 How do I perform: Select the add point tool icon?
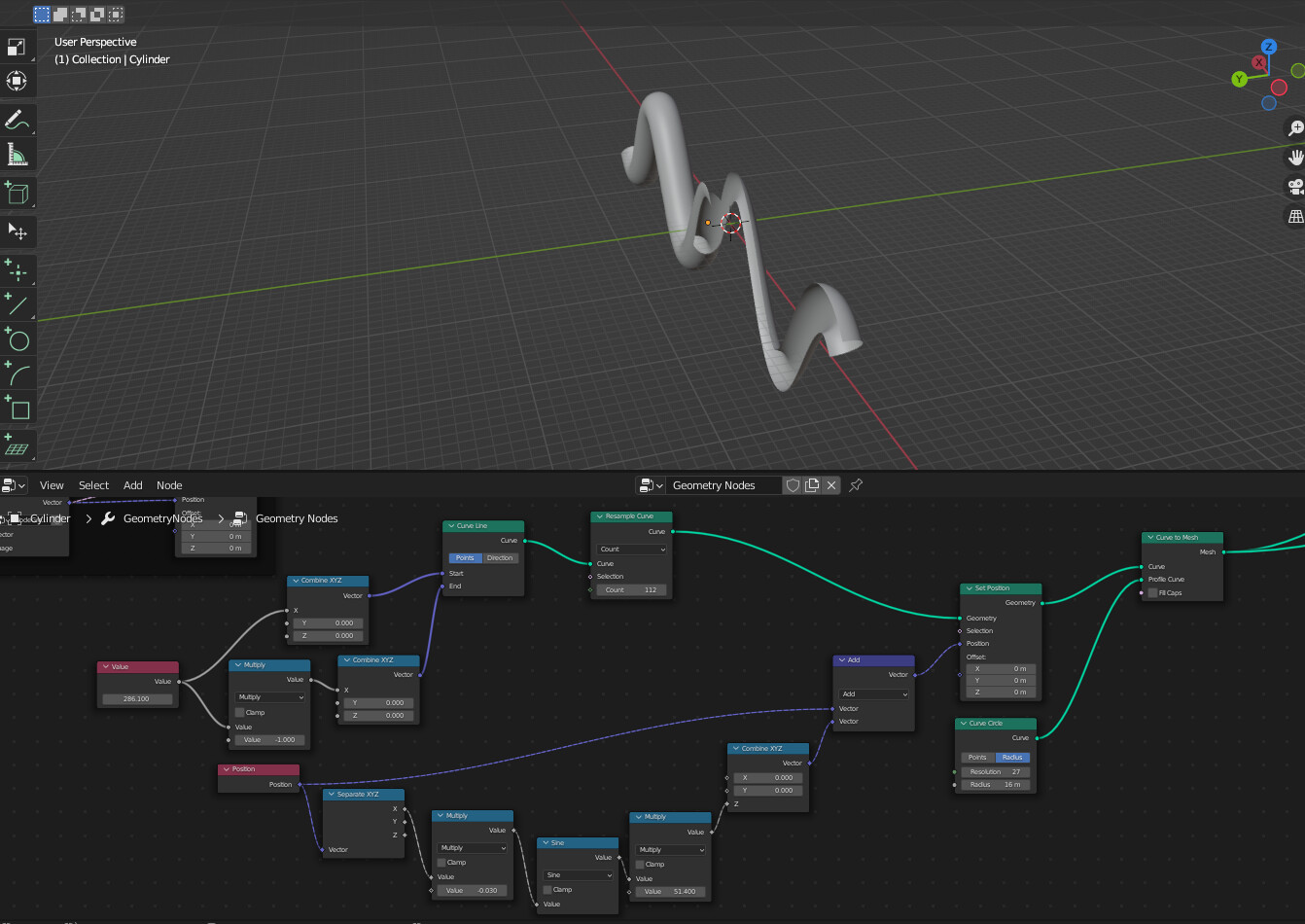pyautogui.click(x=17, y=271)
